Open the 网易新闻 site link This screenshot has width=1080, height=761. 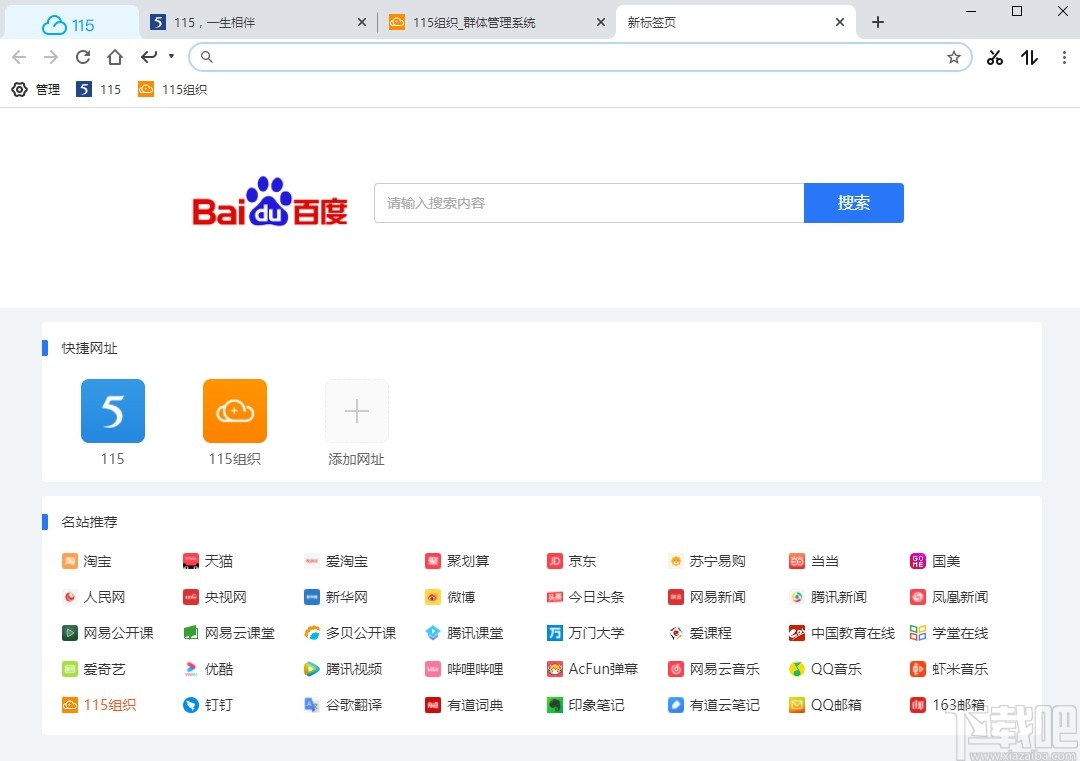coord(707,597)
